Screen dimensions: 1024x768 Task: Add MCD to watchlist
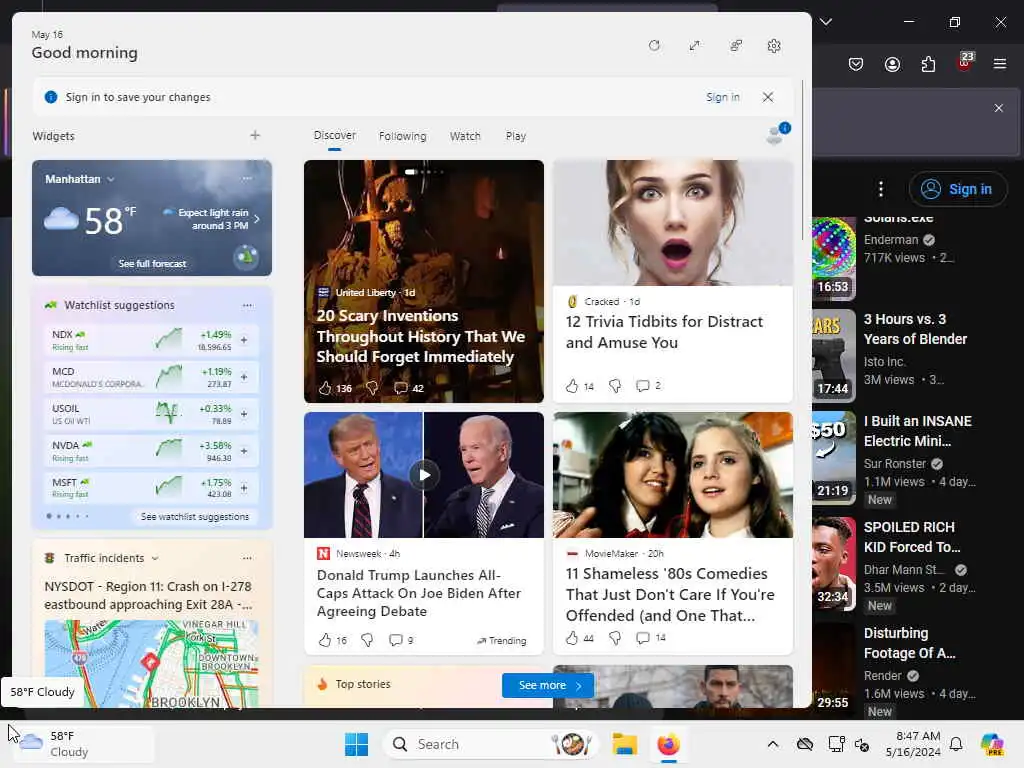[x=244, y=377]
